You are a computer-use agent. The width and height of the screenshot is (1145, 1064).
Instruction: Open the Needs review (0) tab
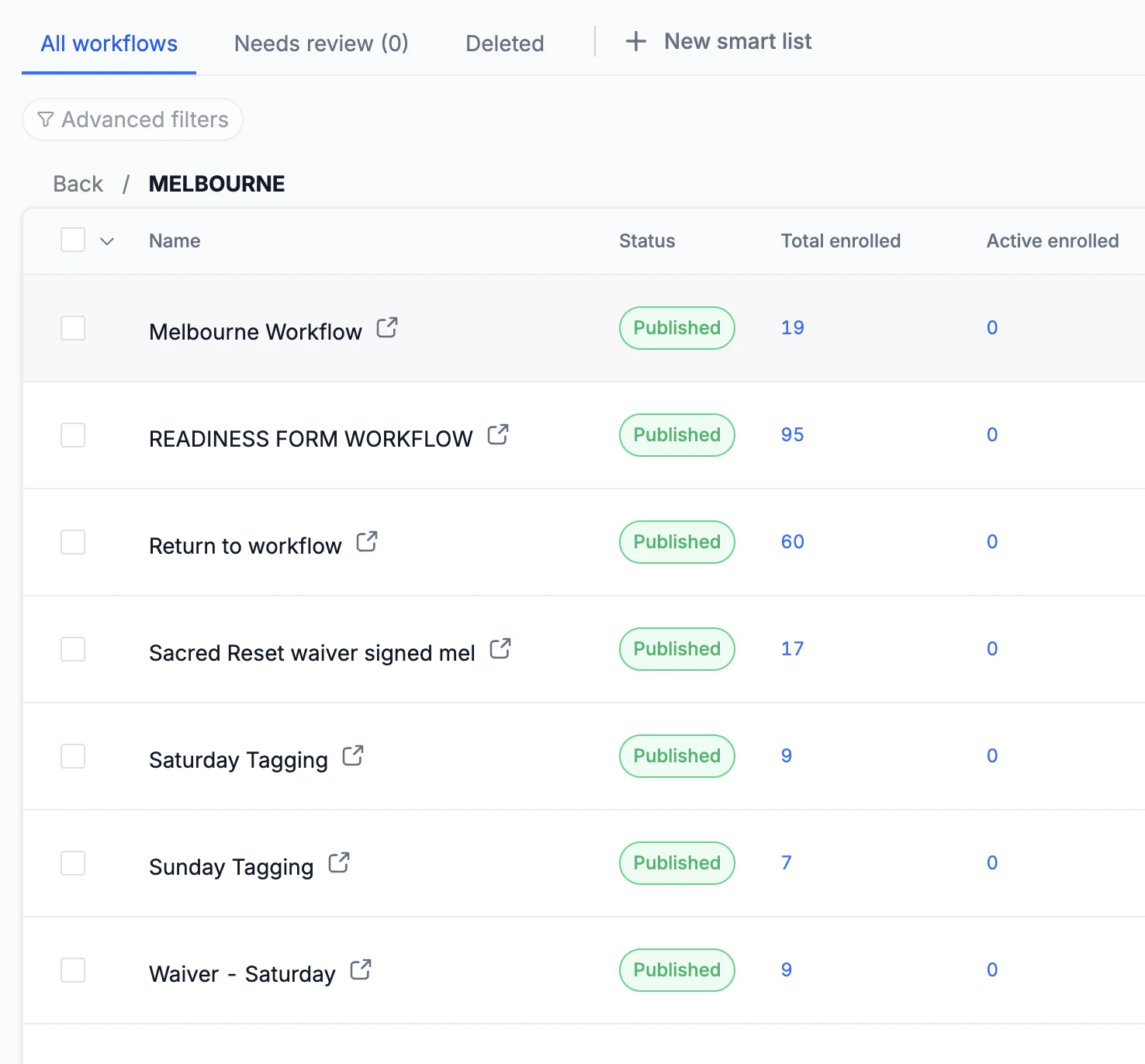point(321,43)
